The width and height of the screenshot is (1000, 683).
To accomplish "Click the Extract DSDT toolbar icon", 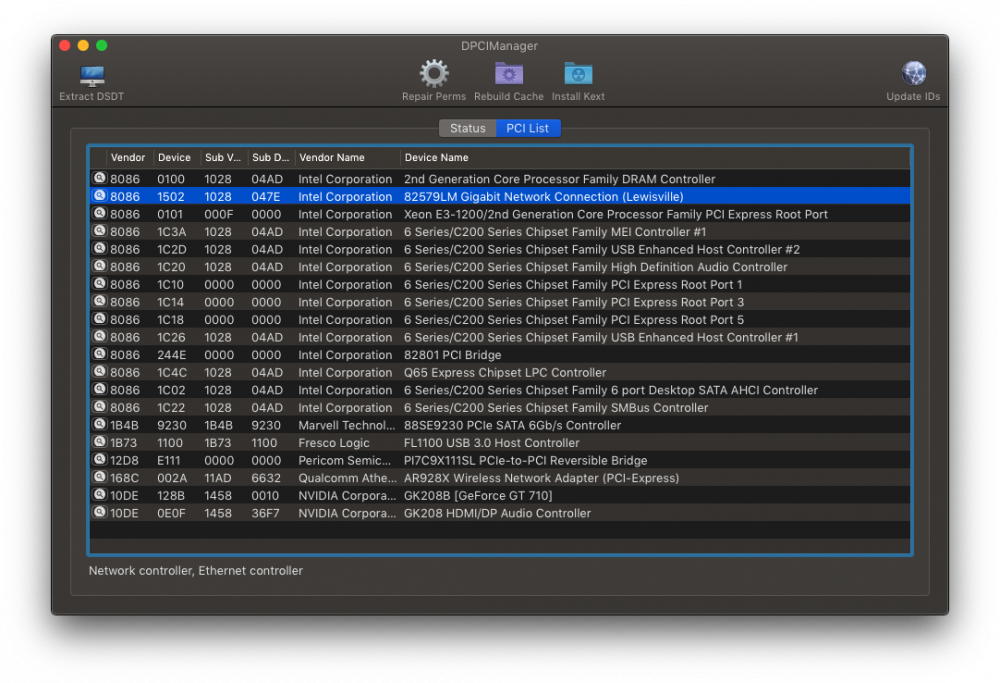I will pos(92,76).
